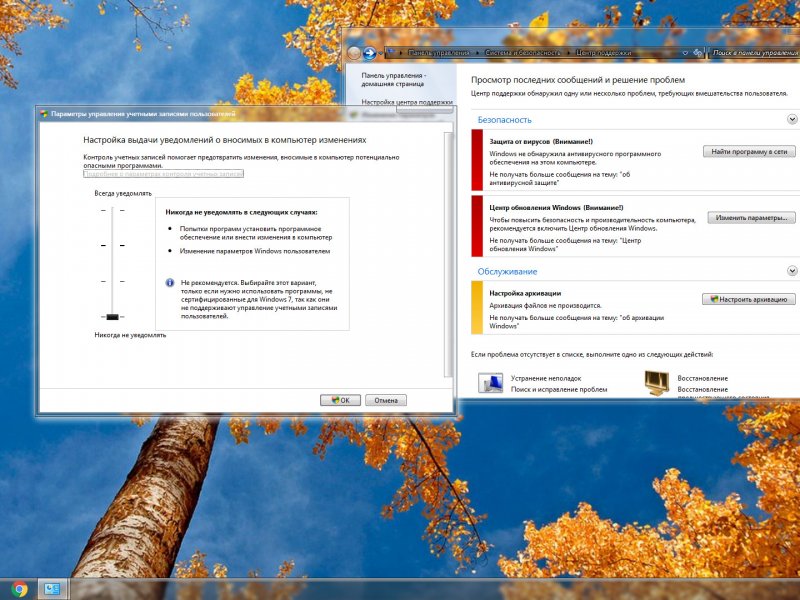The height and width of the screenshot is (600, 800).
Task: Expand the breadcrumb arrow after Панель управления
Action: click(478, 53)
